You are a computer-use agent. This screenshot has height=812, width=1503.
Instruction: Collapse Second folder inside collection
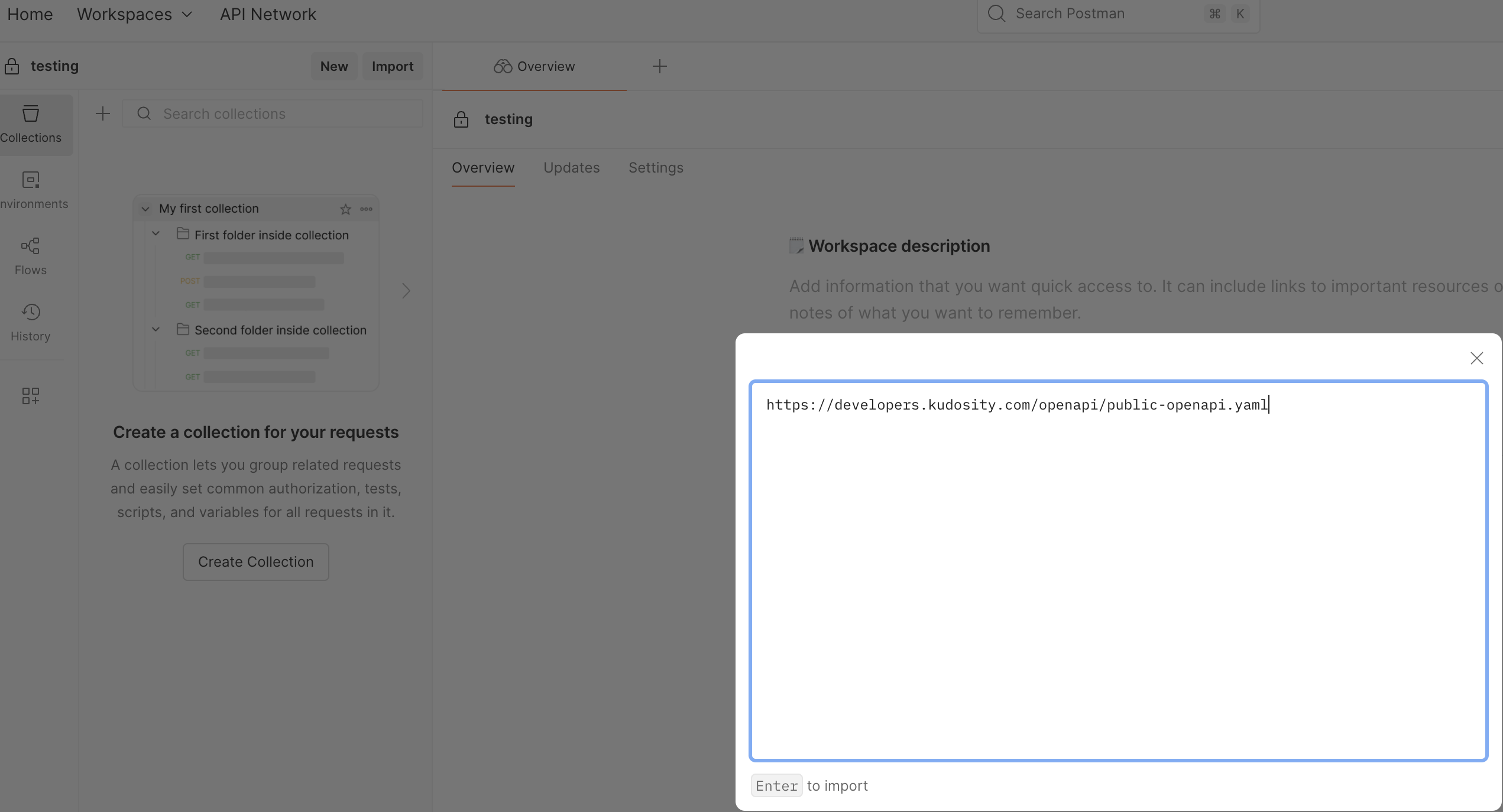click(156, 329)
